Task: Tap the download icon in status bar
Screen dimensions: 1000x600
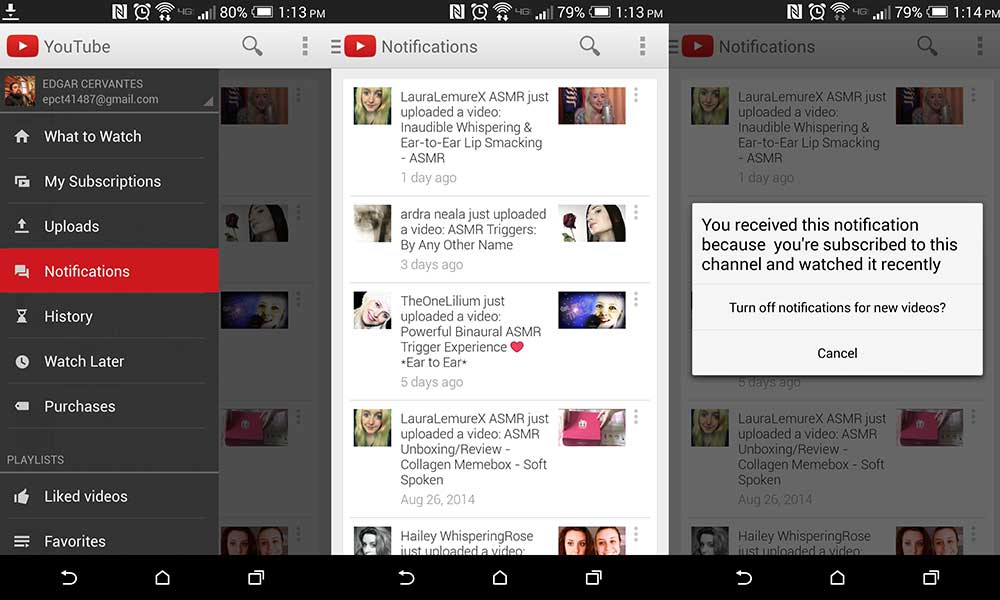Action: 13,12
